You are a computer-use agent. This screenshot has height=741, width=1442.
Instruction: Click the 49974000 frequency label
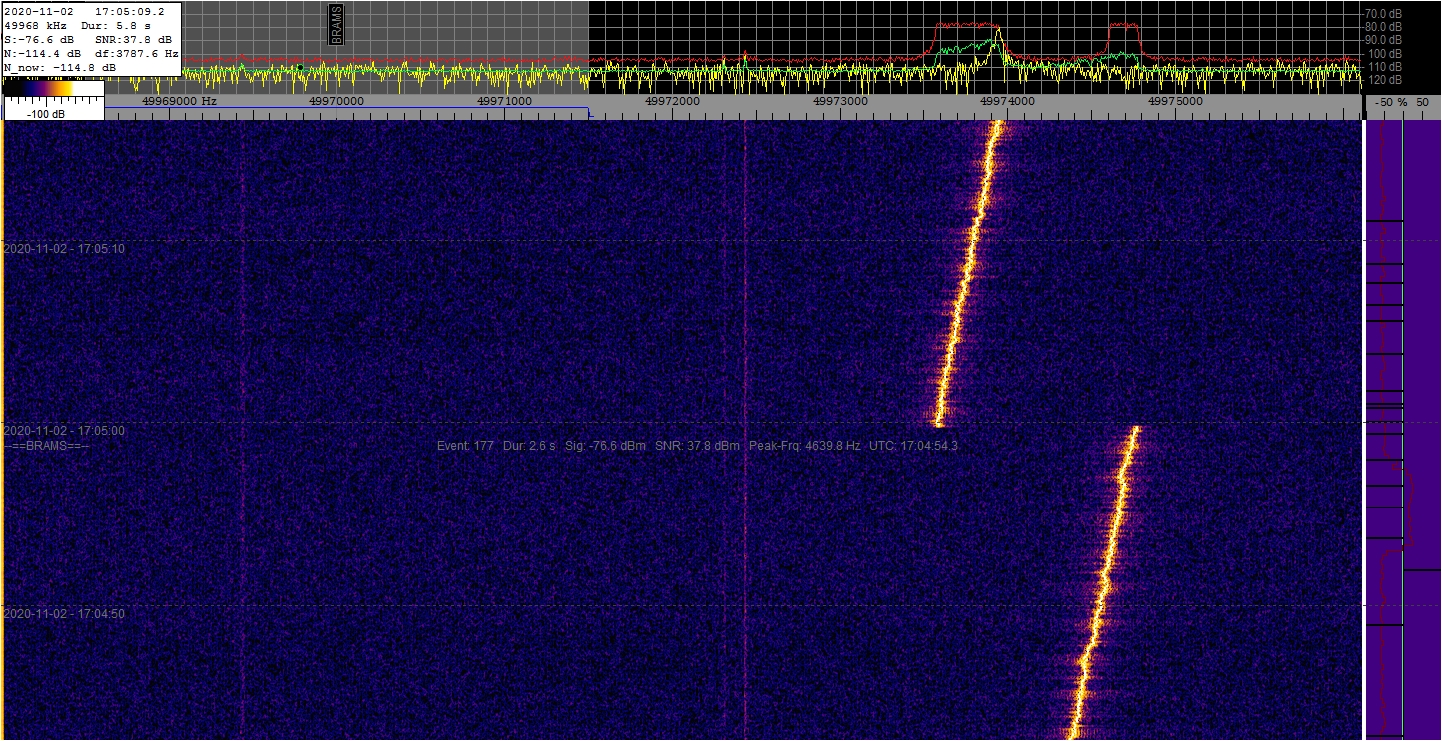click(1007, 101)
